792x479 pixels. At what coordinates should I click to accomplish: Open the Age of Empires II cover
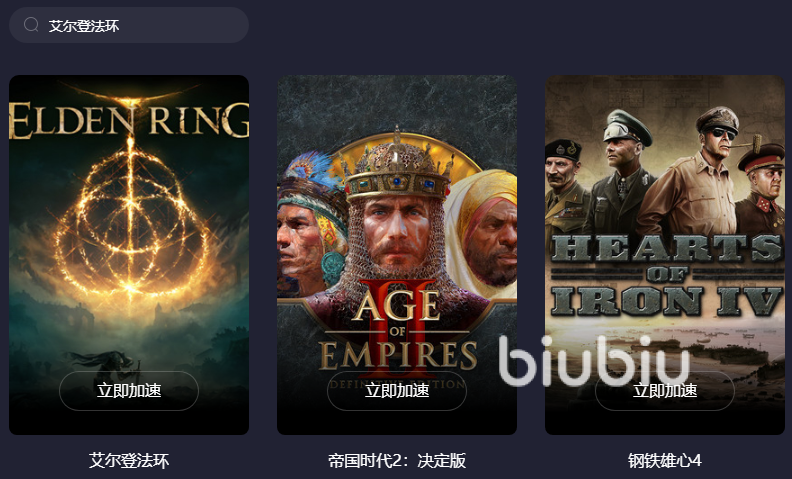tap(397, 255)
